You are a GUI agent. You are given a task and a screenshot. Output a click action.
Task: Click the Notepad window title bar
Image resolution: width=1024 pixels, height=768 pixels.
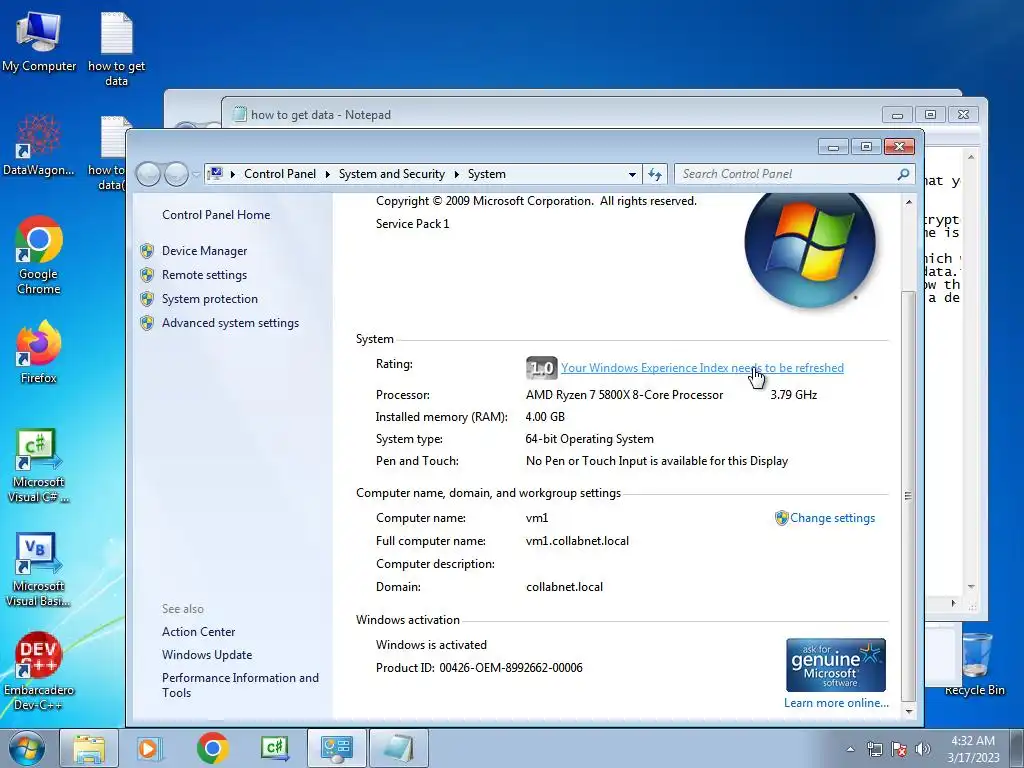555,114
